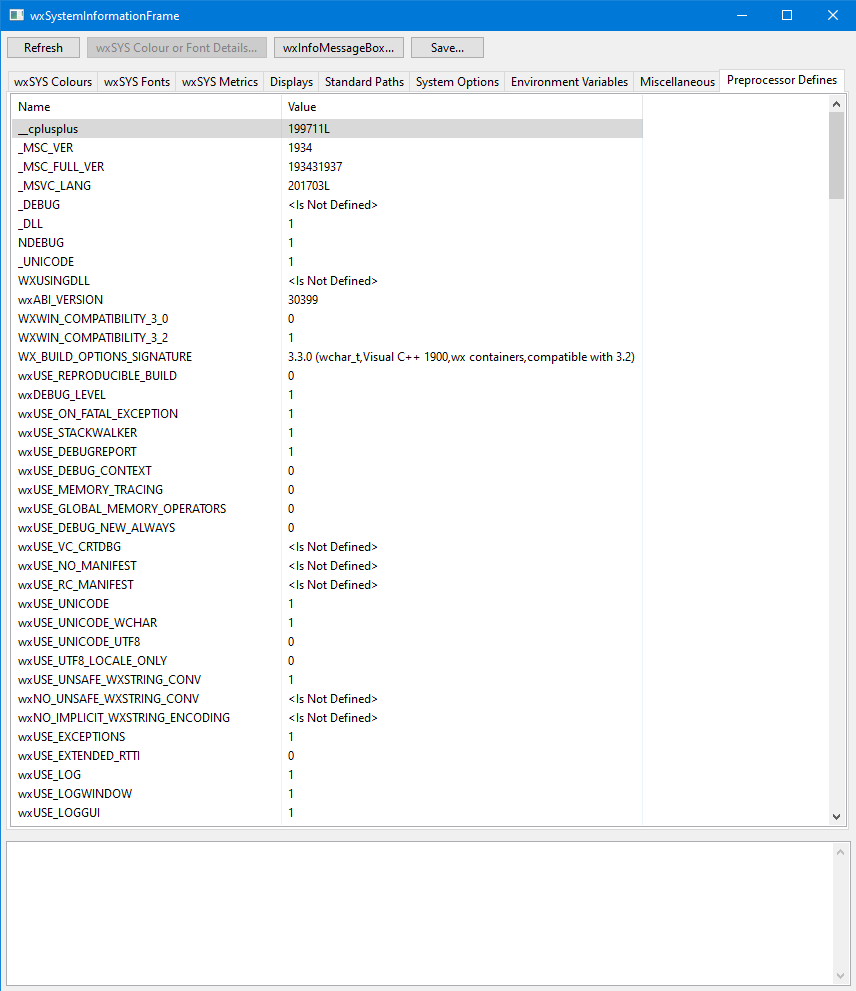The height and width of the screenshot is (991, 856).
Task: Click the list scrollbar down arrow
Action: pyautogui.click(x=836, y=817)
